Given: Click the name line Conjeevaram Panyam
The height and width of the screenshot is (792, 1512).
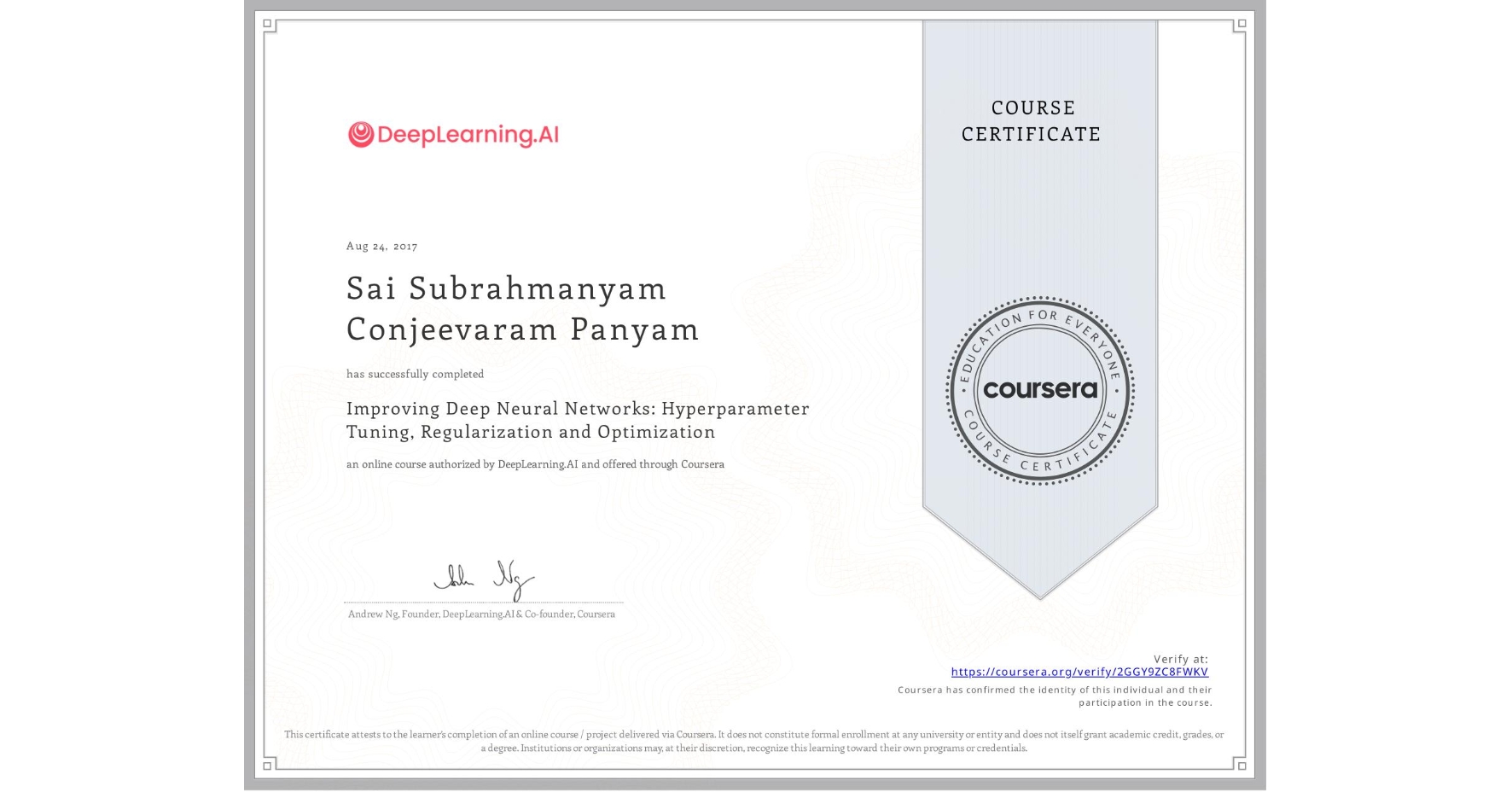Looking at the screenshot, I should (x=522, y=329).
